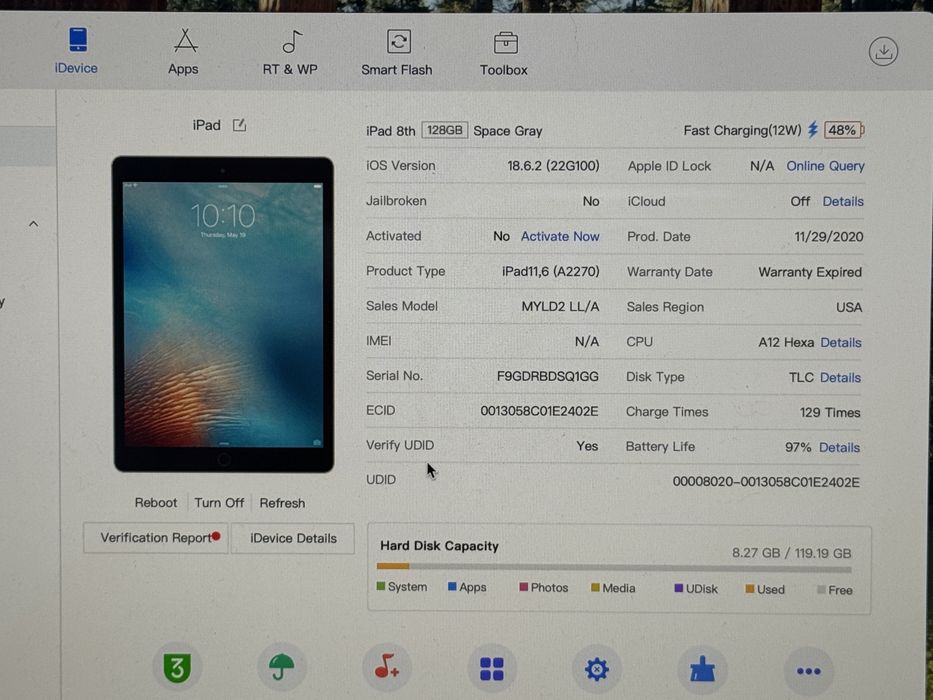
Task: Click the blue four-squares icon manager
Action: coord(491,668)
